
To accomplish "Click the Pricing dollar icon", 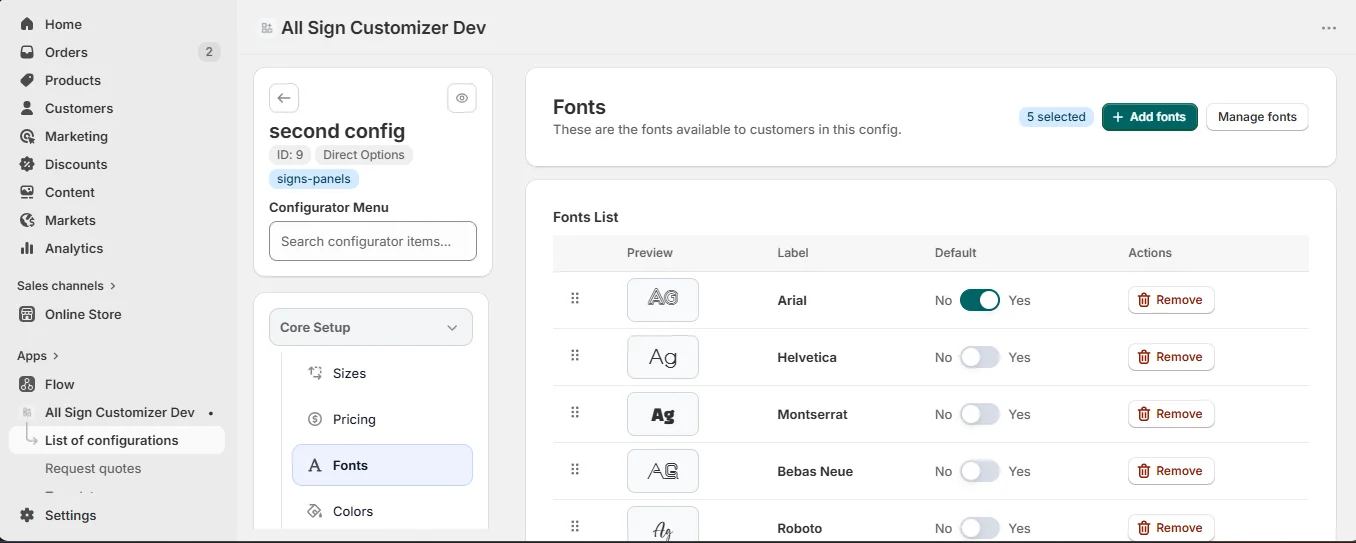I will tap(315, 419).
